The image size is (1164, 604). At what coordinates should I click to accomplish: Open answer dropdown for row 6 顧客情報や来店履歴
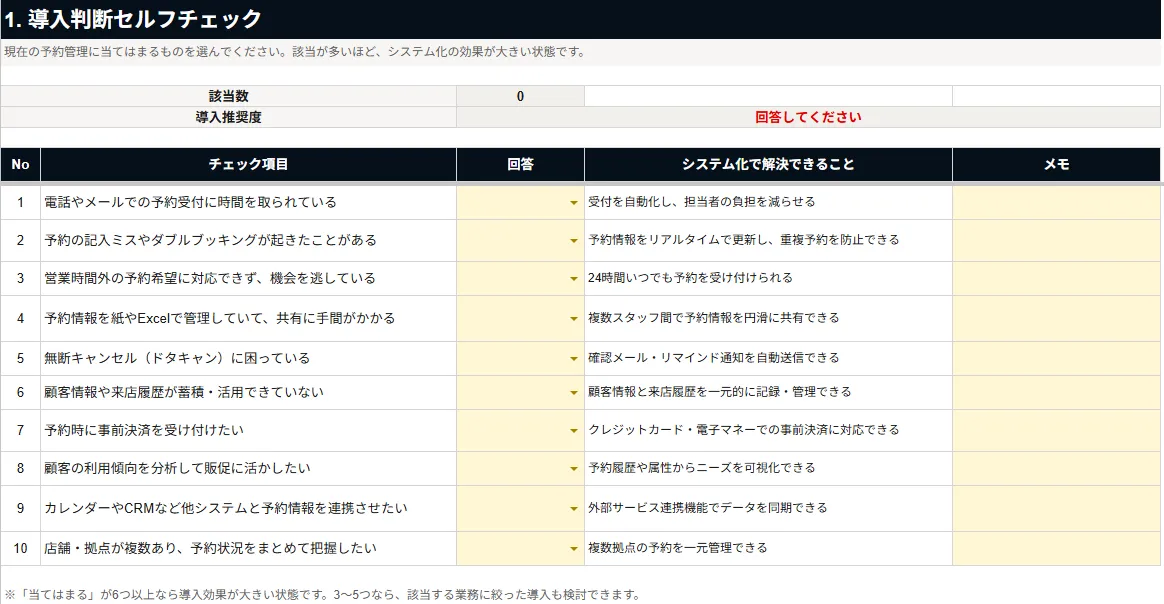tap(573, 393)
